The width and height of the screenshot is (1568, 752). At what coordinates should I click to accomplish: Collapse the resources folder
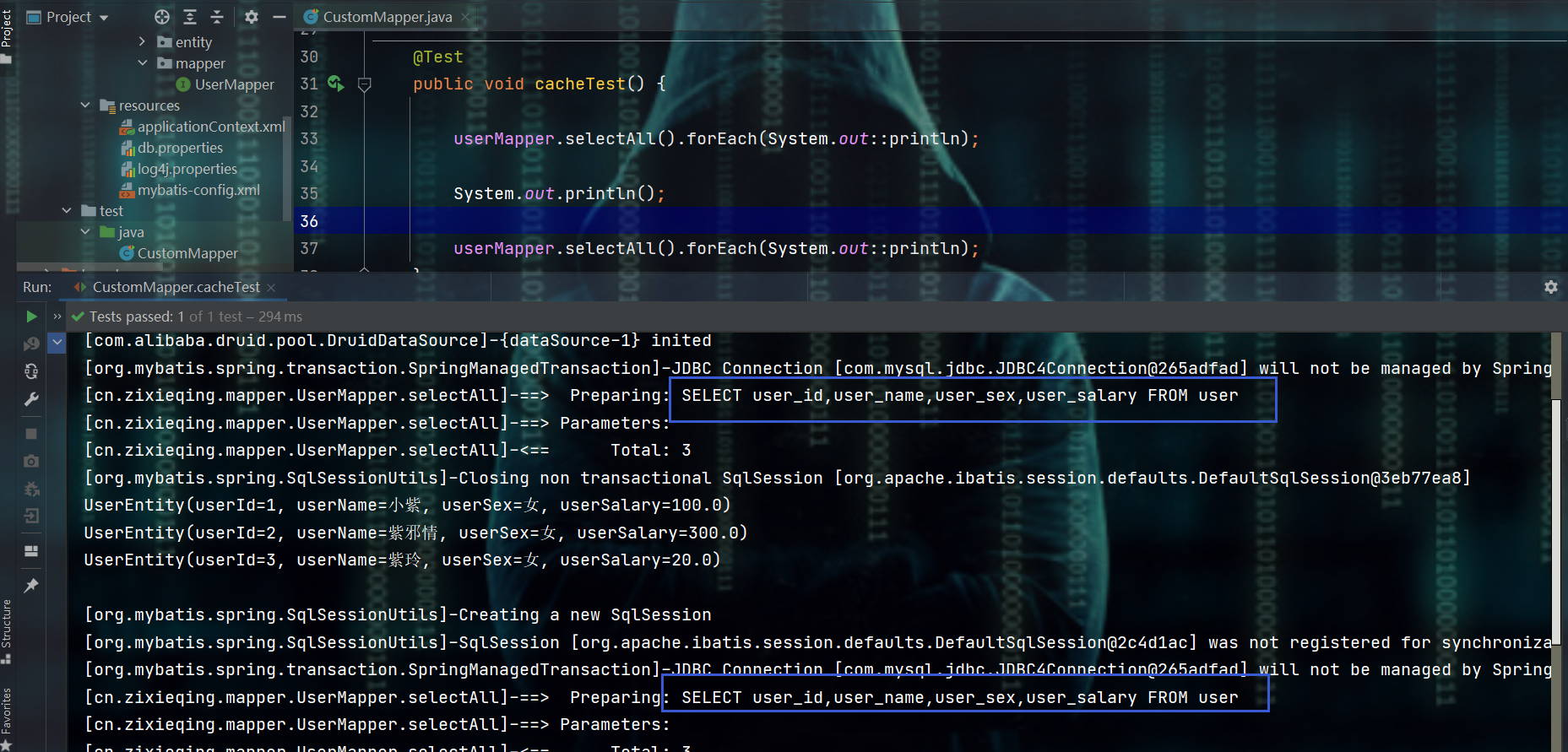(85, 105)
